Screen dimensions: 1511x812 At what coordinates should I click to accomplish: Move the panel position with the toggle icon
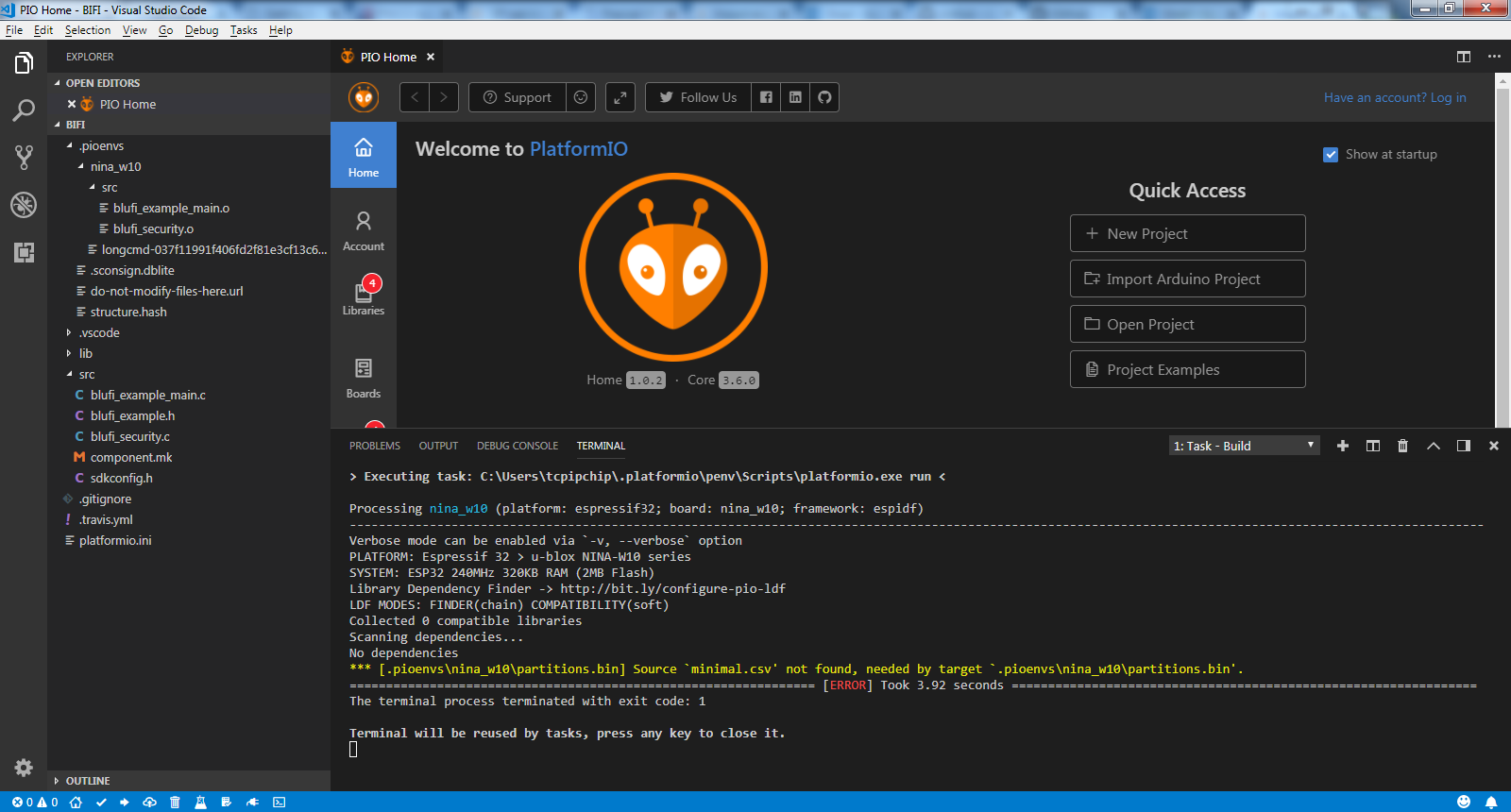(x=1464, y=446)
